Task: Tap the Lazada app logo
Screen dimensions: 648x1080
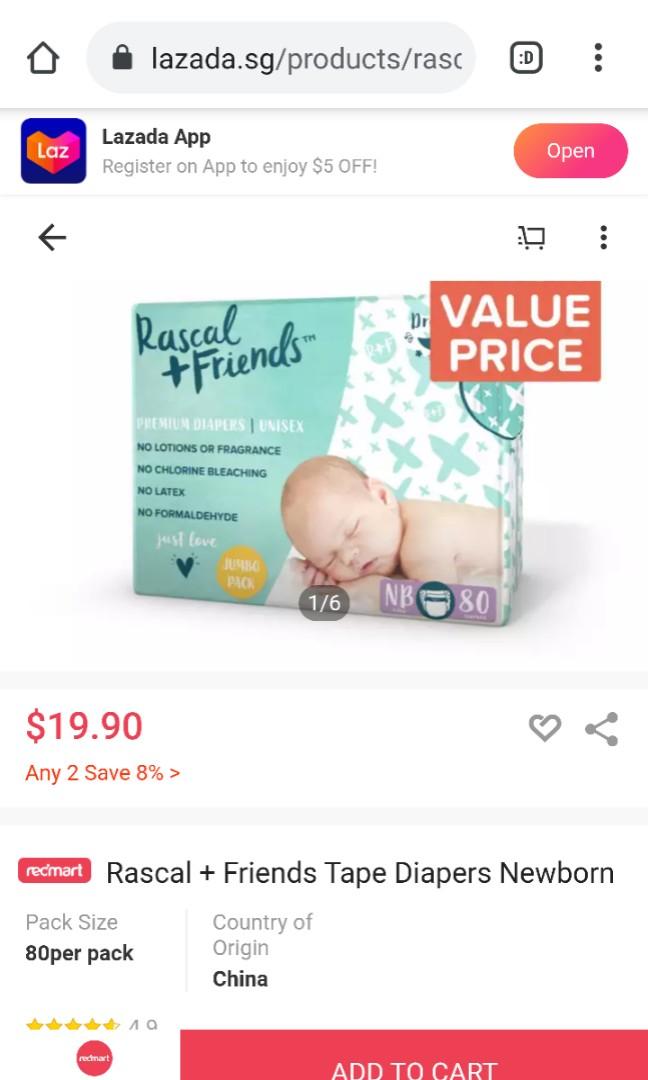Action: (x=54, y=151)
